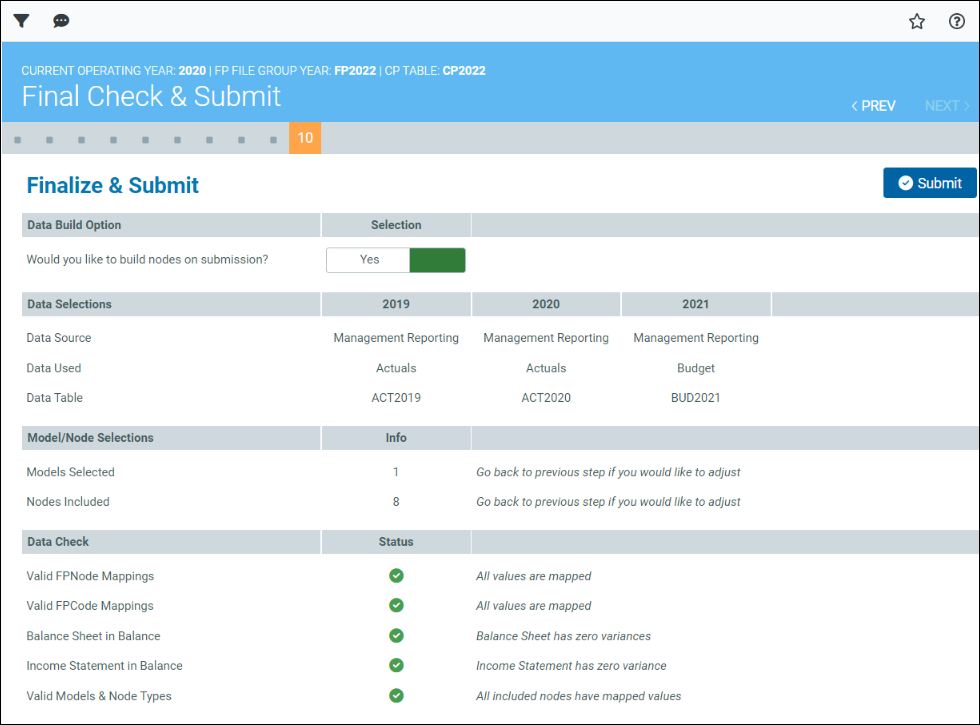
Task: Click the Valid FPNode Mappings green checkmark
Action: point(396,576)
